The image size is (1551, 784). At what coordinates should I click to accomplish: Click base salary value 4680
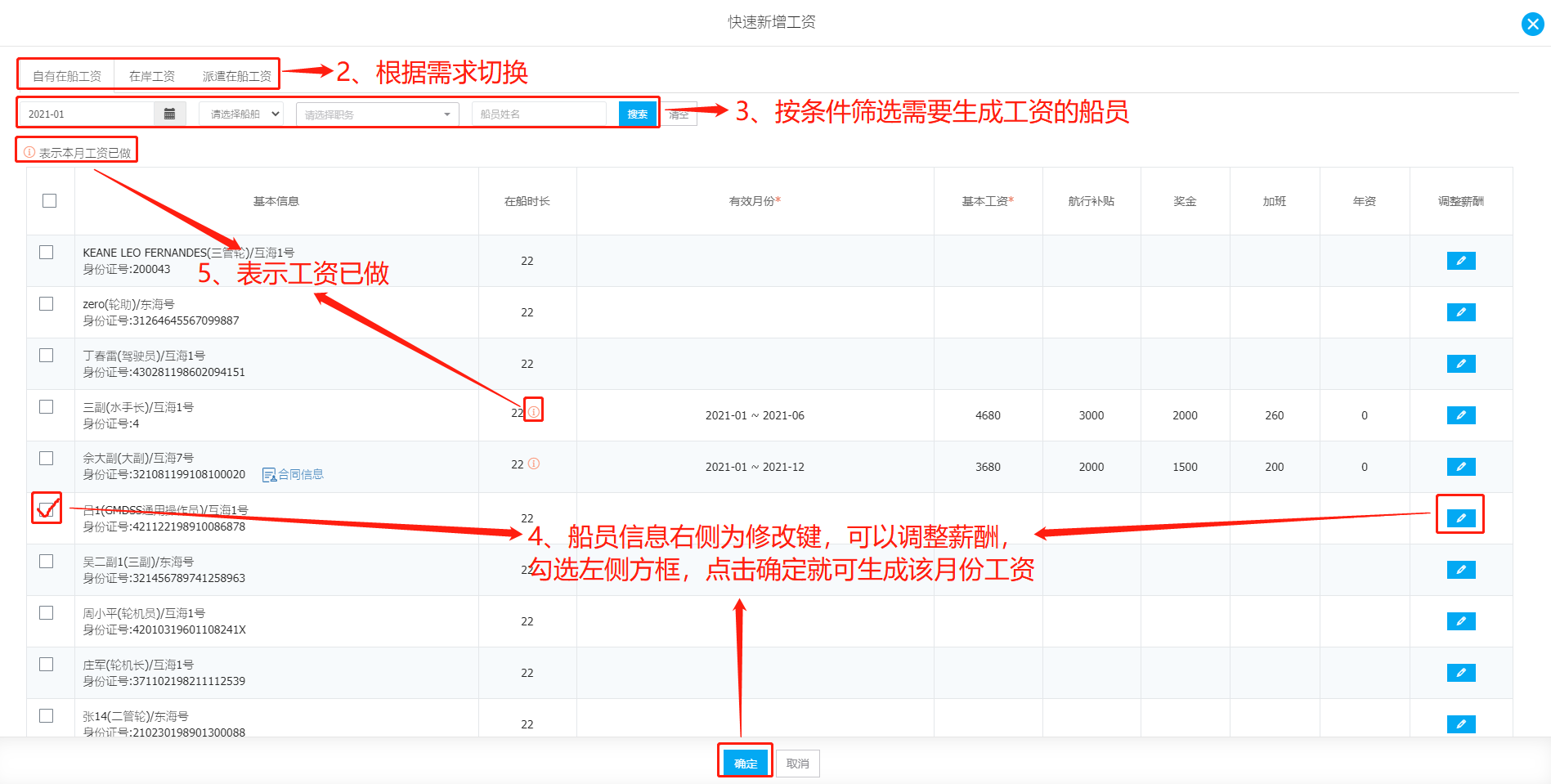tap(988, 415)
